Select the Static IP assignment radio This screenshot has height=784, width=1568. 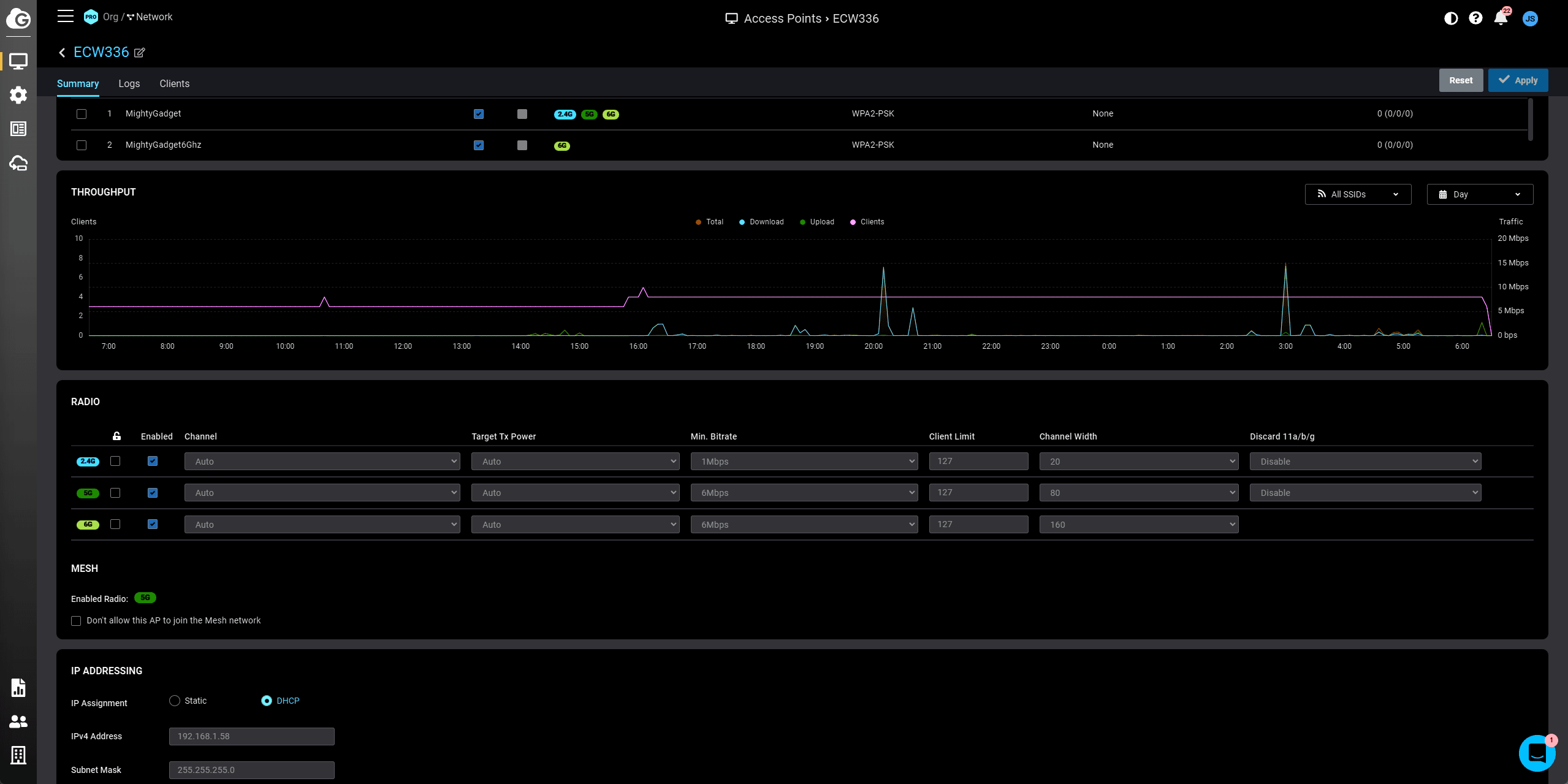[175, 701]
